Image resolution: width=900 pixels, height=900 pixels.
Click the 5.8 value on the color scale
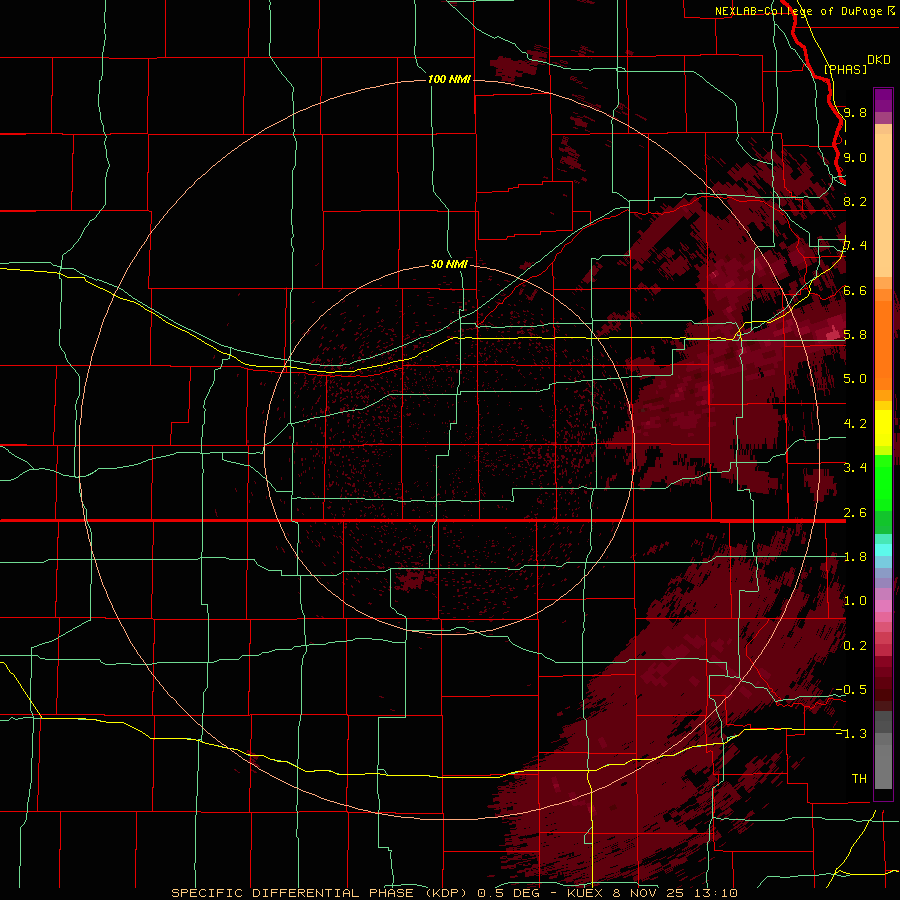855,334
